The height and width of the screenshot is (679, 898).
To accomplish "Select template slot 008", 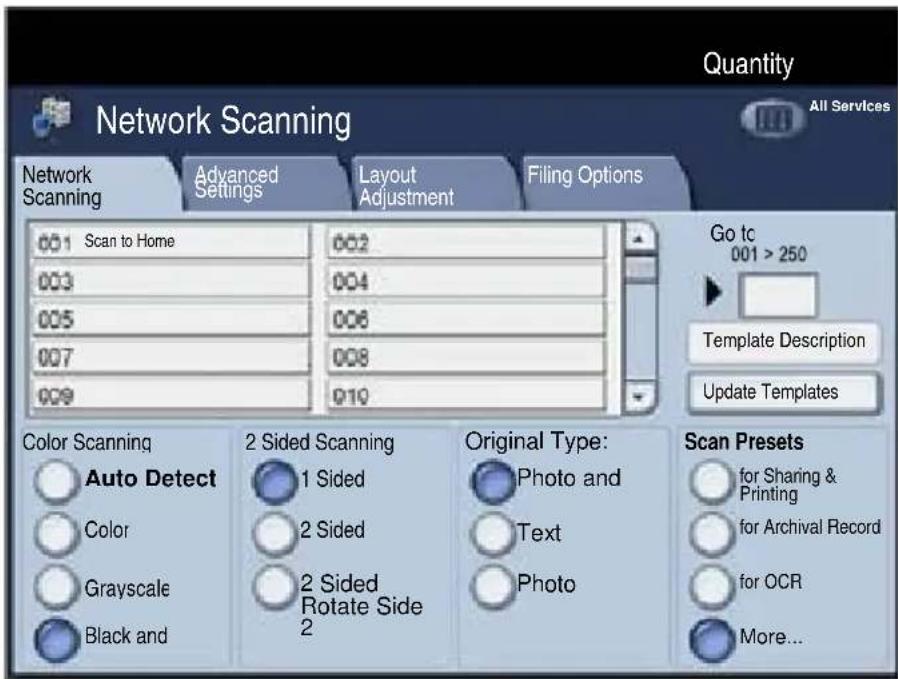I will (x=466, y=357).
